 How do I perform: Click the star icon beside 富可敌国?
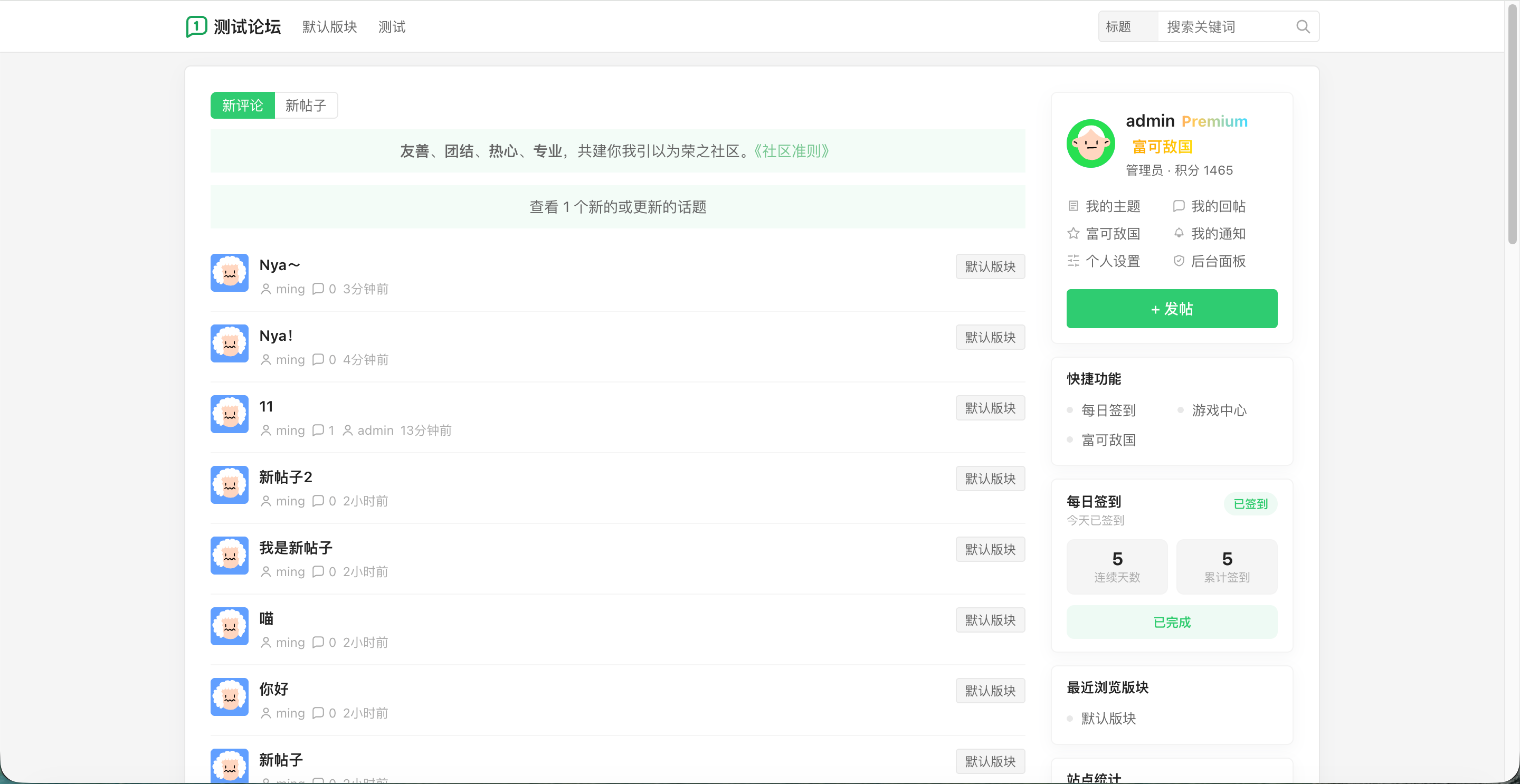pos(1073,233)
